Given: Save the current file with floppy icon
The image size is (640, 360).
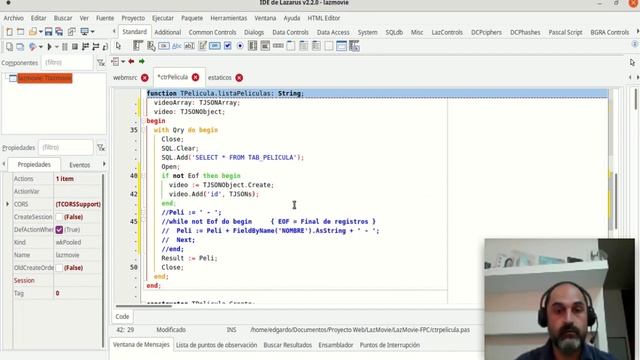Looking at the screenshot, I should click(x=48, y=32).
